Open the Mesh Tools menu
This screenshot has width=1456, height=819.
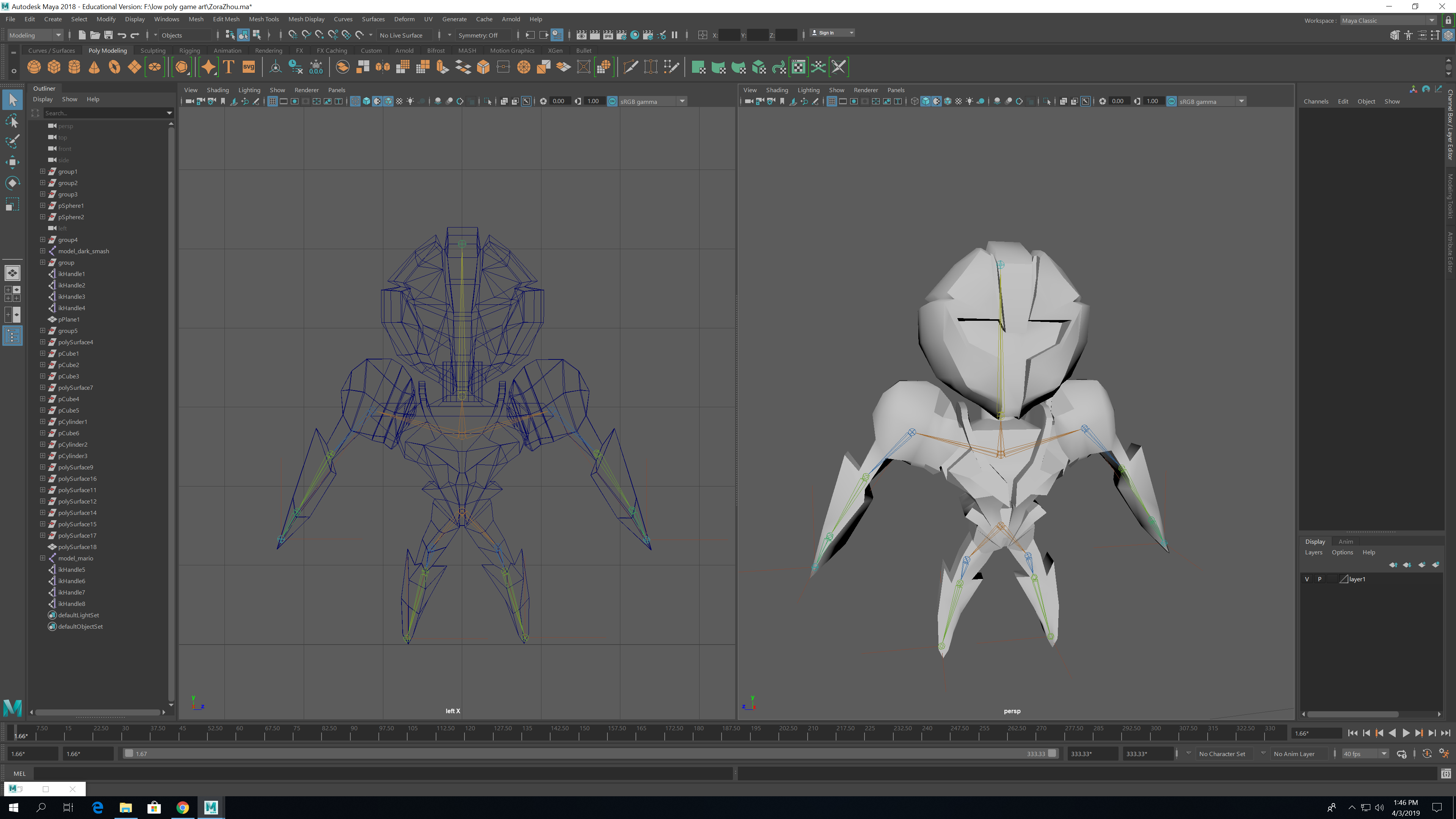(264, 19)
